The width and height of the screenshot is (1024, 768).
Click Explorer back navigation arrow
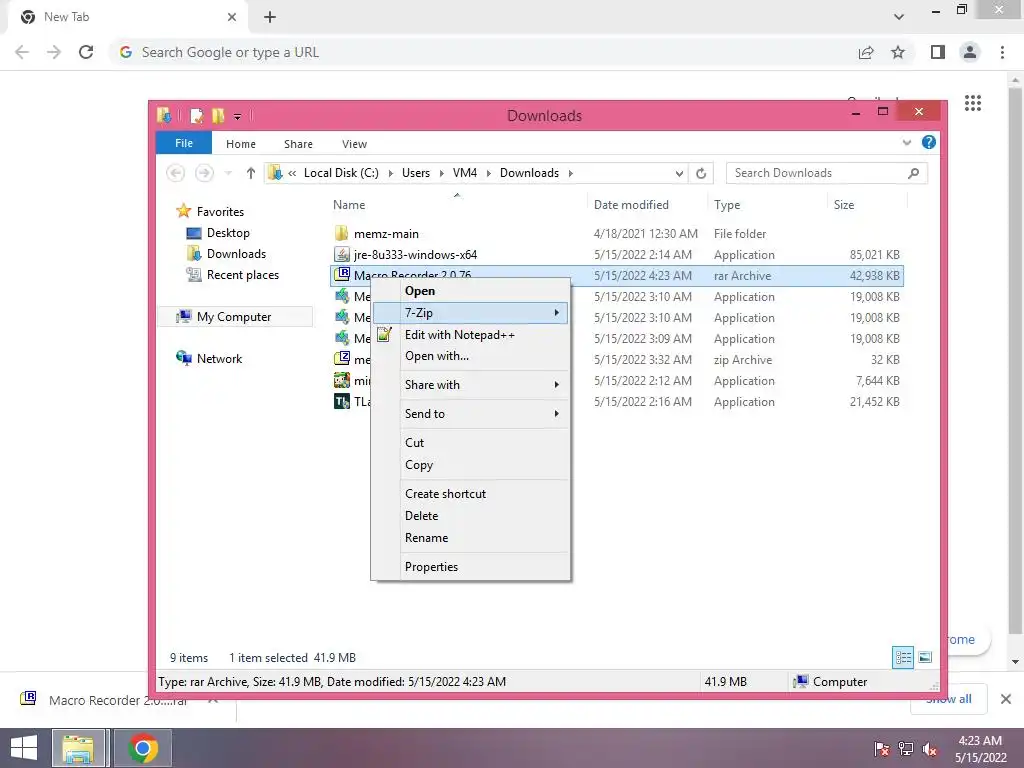pos(175,173)
